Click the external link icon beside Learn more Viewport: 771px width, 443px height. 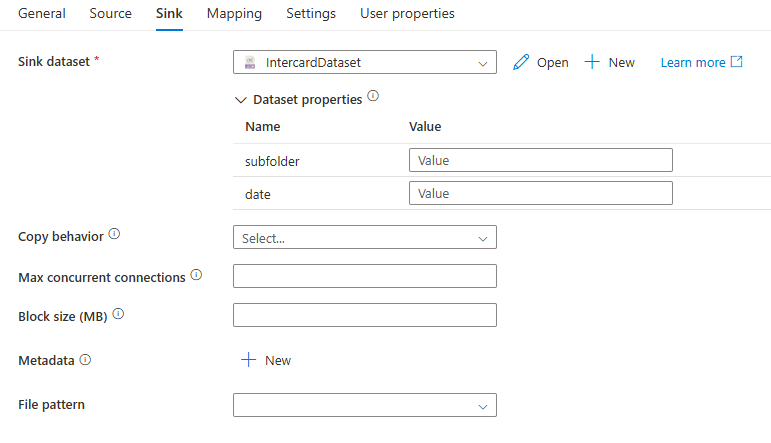click(x=737, y=61)
